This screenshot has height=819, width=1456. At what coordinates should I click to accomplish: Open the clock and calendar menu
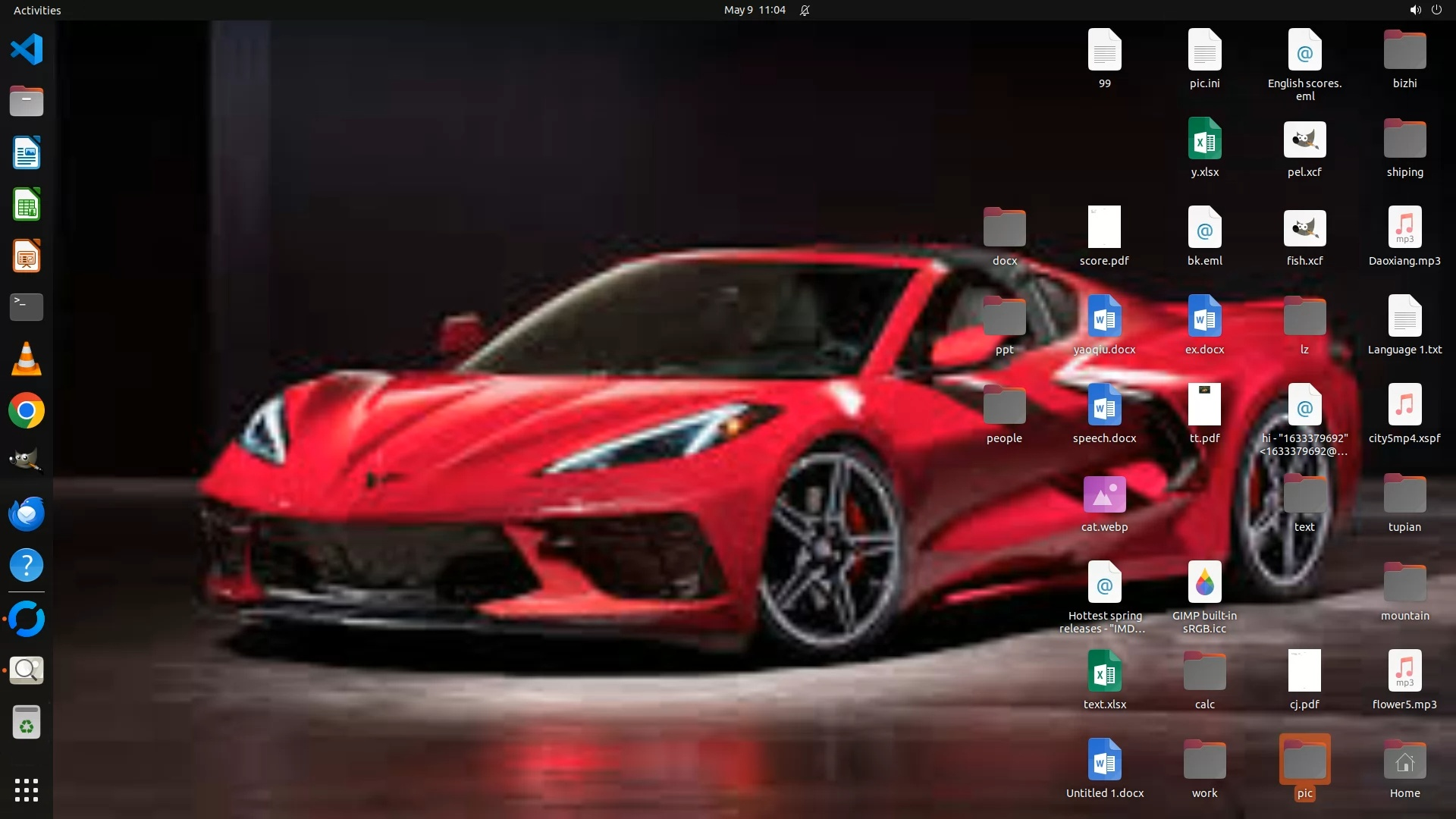tap(754, 10)
